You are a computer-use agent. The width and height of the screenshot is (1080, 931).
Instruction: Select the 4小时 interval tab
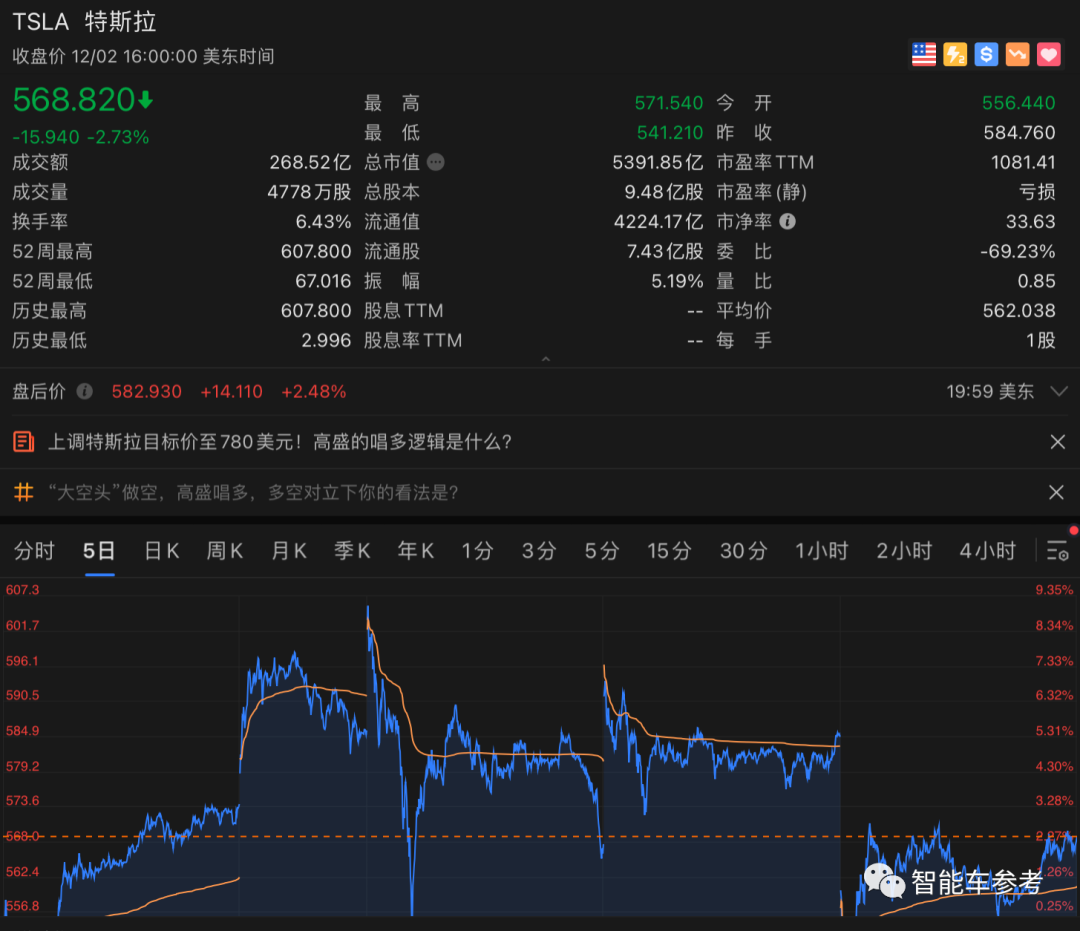click(x=988, y=551)
